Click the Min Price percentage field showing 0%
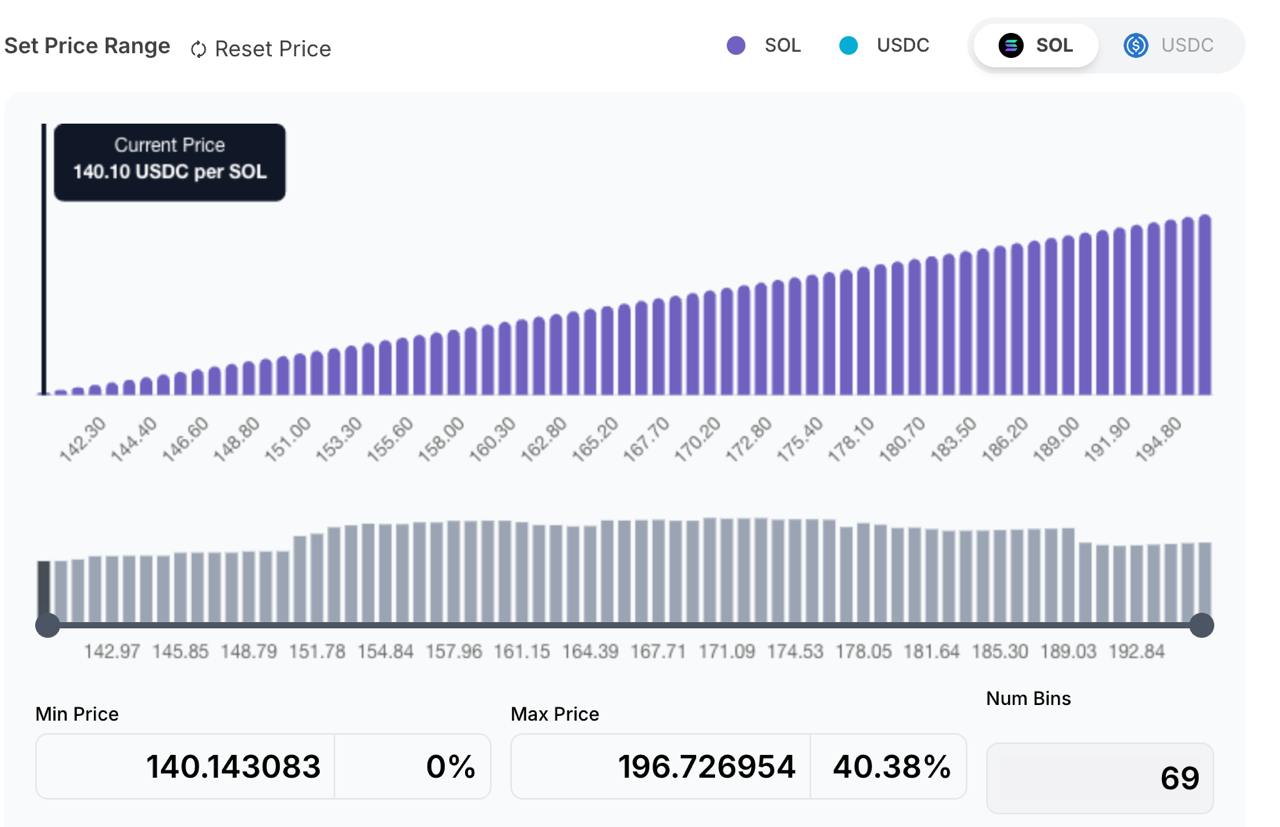1280x827 pixels. tap(413, 766)
